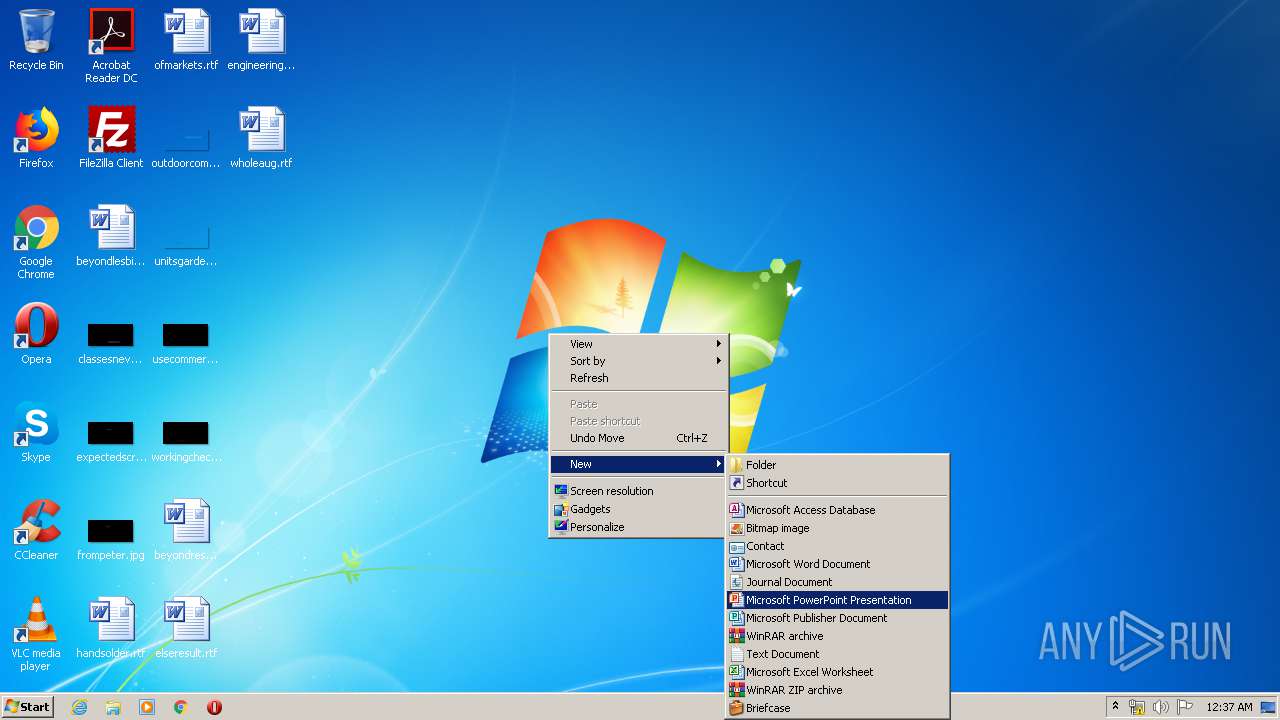Create a new Shortcut
This screenshot has width=1280, height=720.
(837, 483)
